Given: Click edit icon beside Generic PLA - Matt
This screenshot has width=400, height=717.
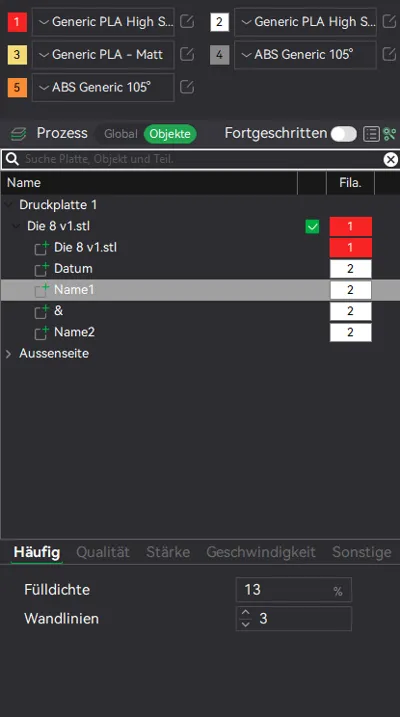Looking at the screenshot, I should coord(187,54).
